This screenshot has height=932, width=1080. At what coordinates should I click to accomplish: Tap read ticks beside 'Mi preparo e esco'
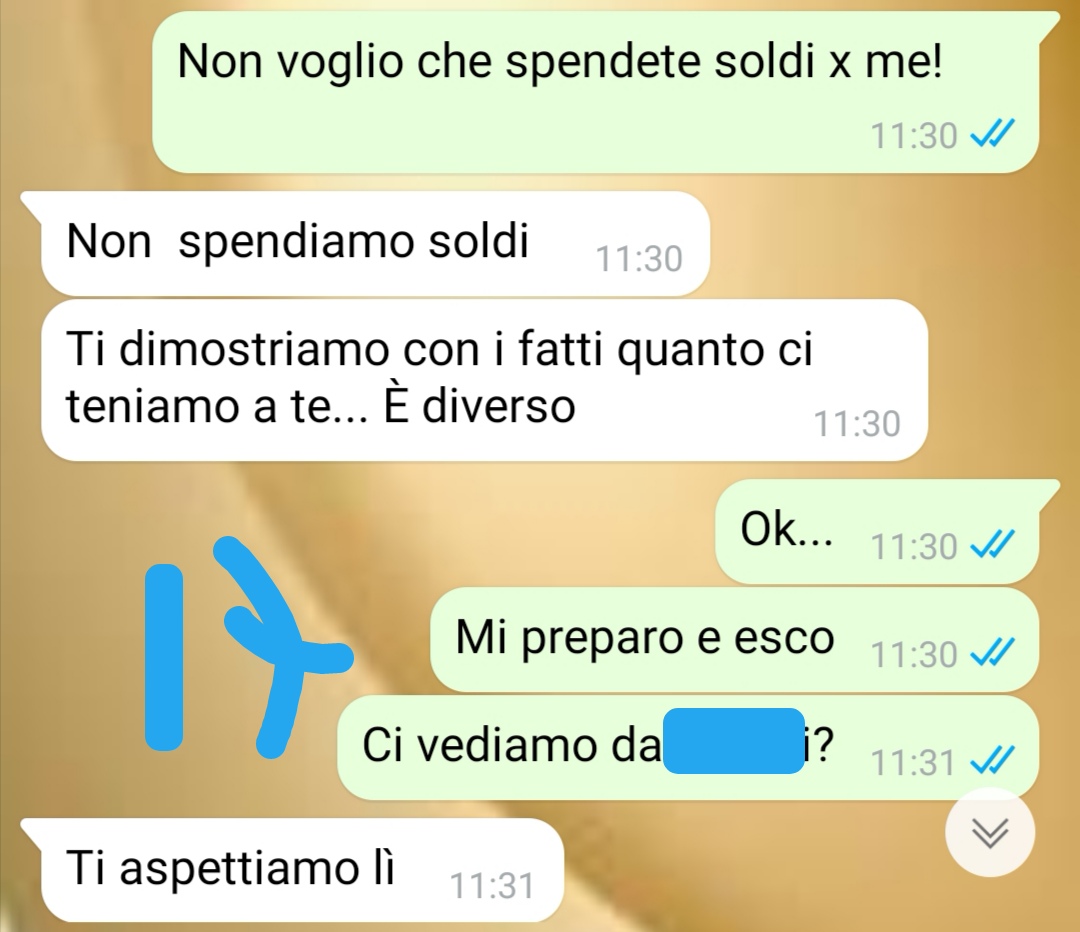coord(991,653)
